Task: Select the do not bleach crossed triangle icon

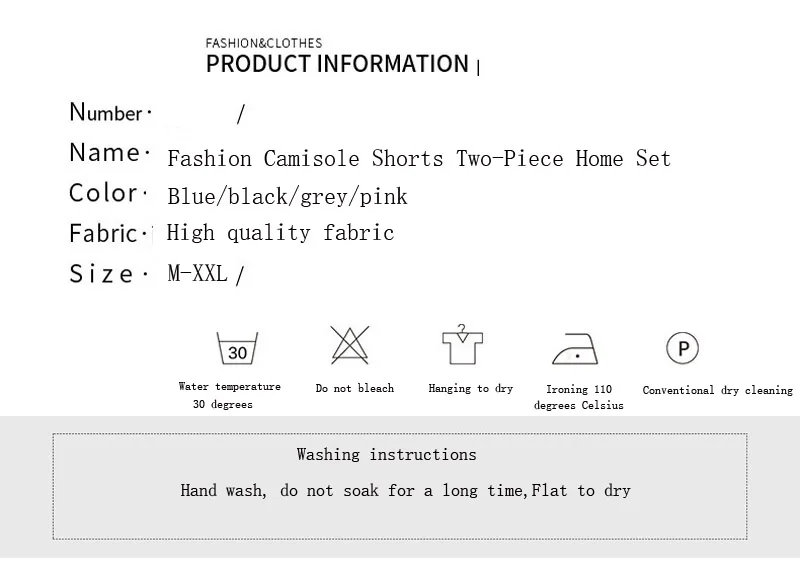Action: (349, 345)
